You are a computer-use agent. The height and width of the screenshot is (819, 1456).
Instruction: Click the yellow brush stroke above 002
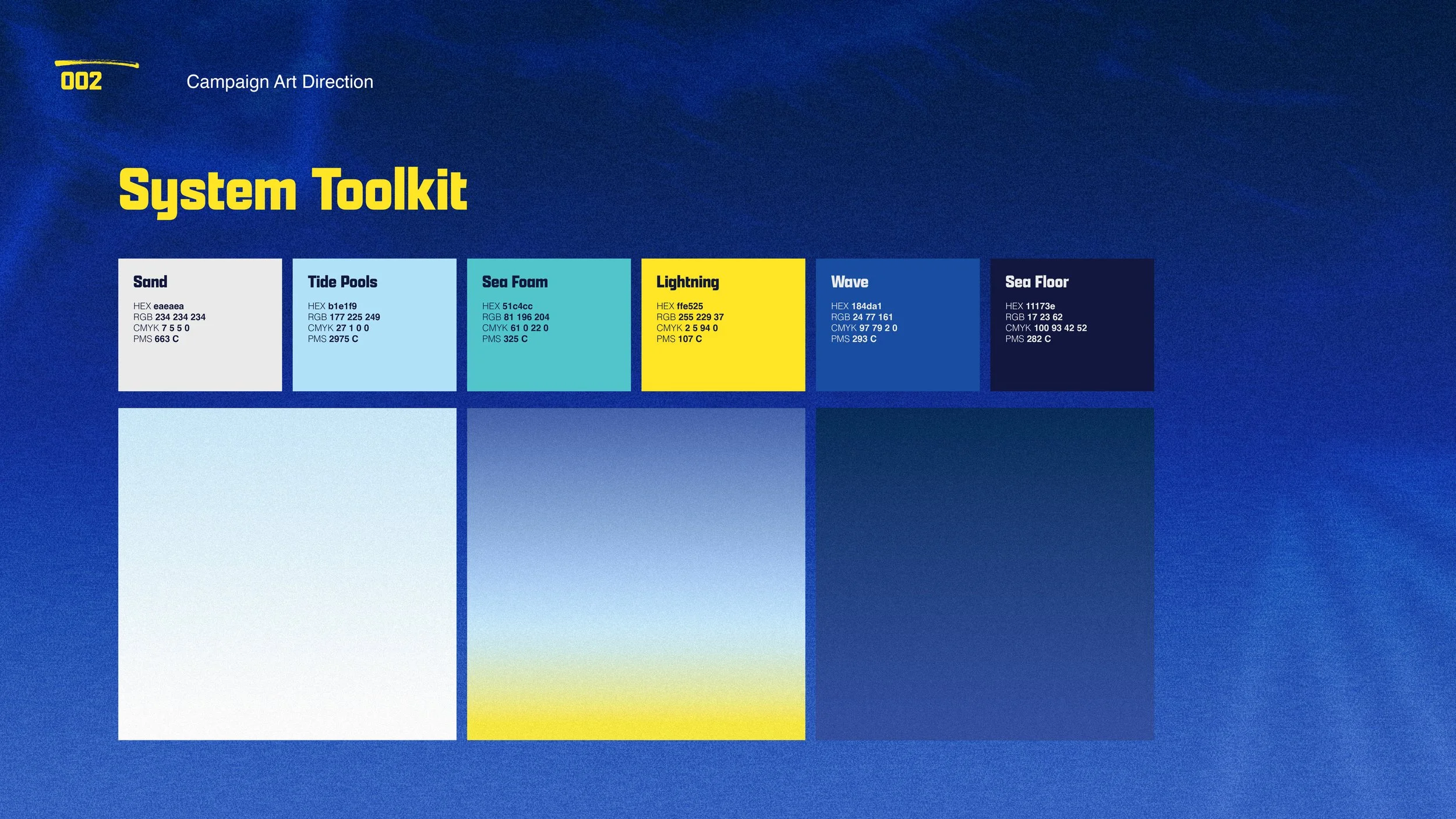tap(97, 64)
